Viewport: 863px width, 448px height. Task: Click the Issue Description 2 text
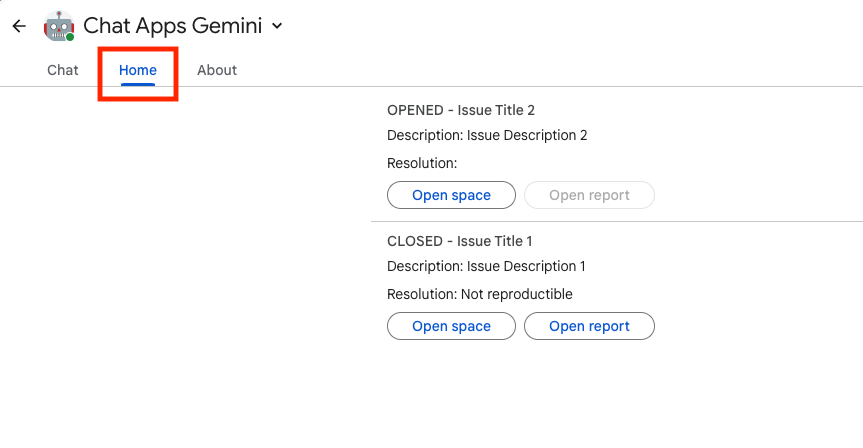coord(487,135)
